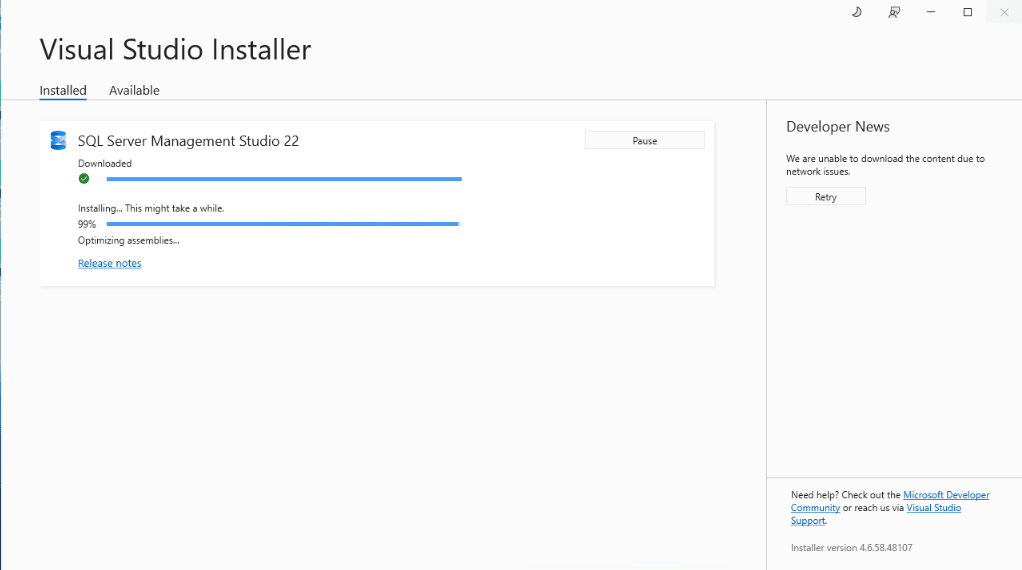Select the SQL Server Management Studio 22 title
The image size is (1022, 570).
pyautogui.click(x=188, y=141)
